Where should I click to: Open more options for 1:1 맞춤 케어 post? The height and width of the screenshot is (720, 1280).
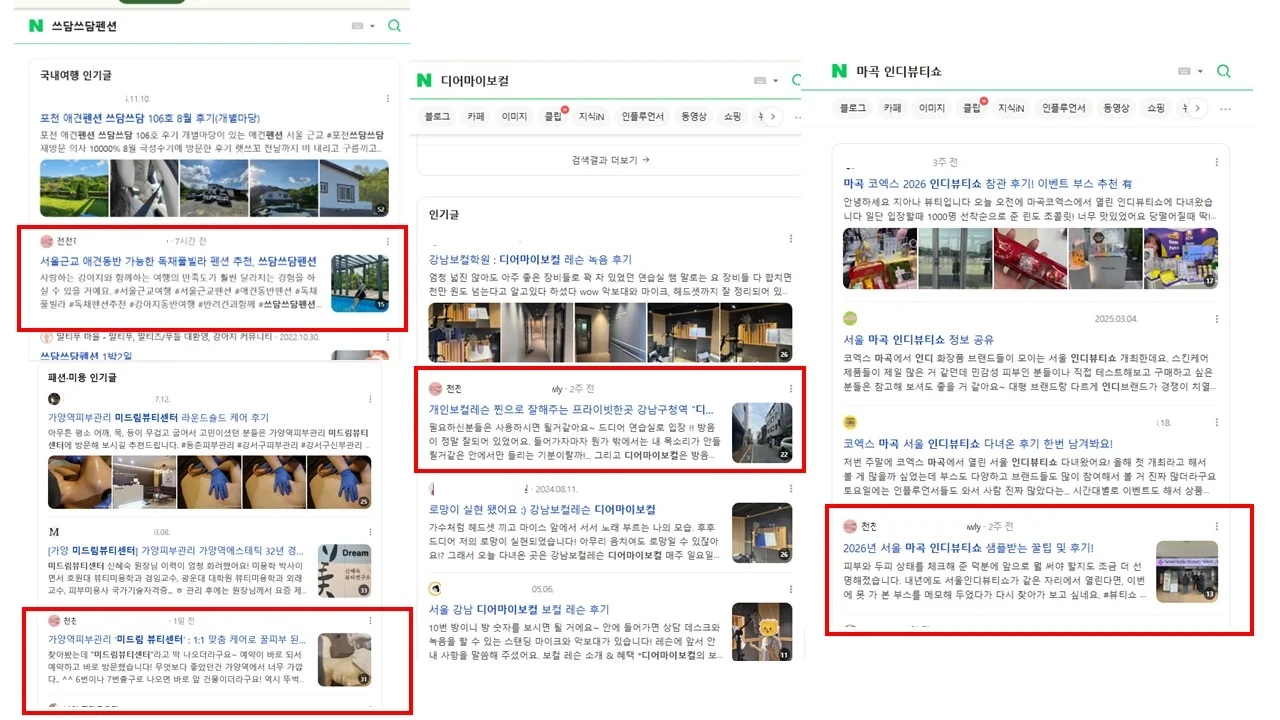click(370, 621)
